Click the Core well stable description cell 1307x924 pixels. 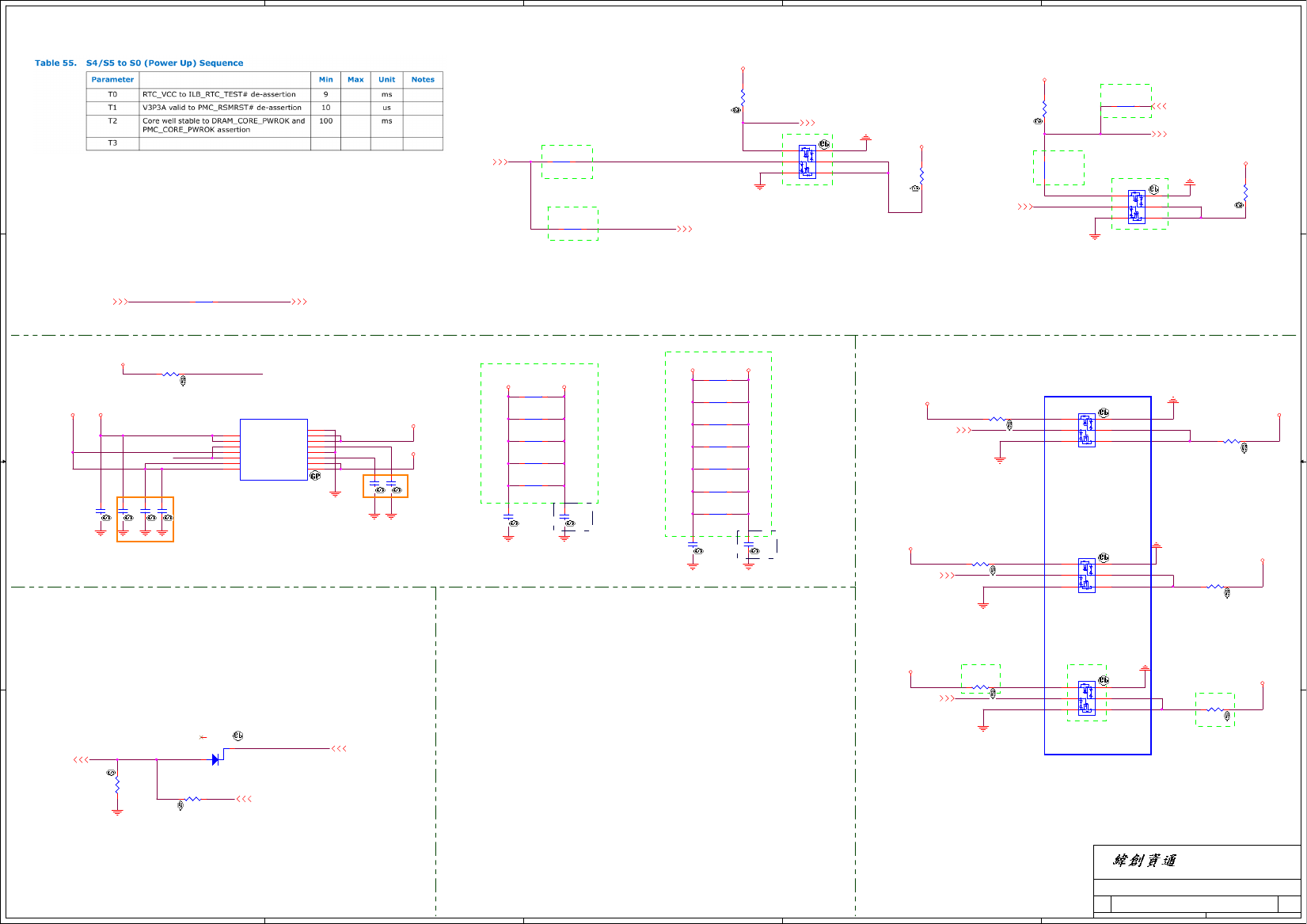(x=223, y=125)
